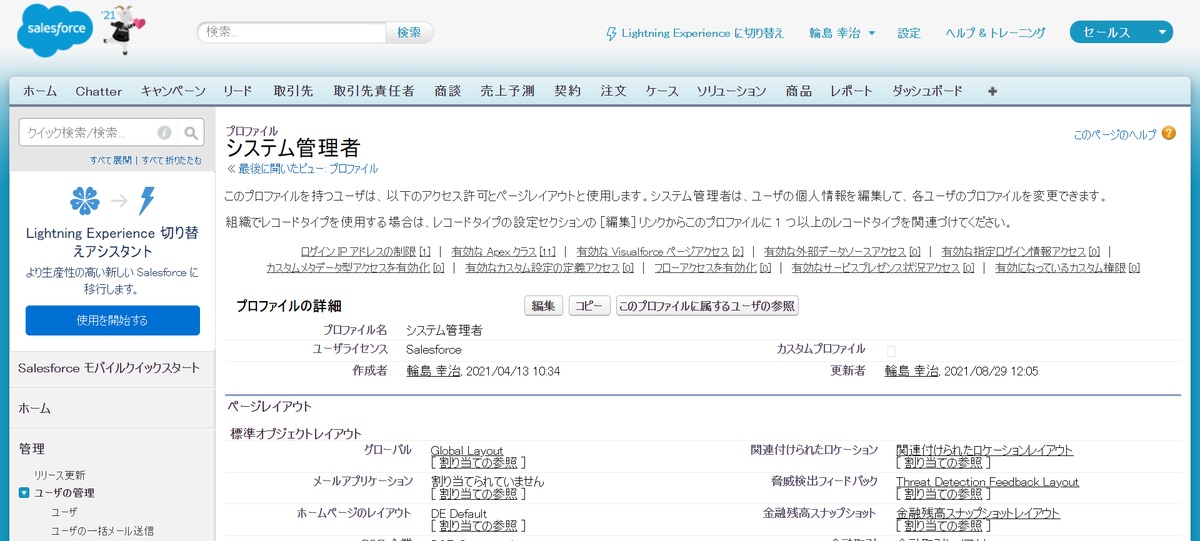
Task: Toggle the カスタムプロファイル checkbox
Action: (x=891, y=350)
